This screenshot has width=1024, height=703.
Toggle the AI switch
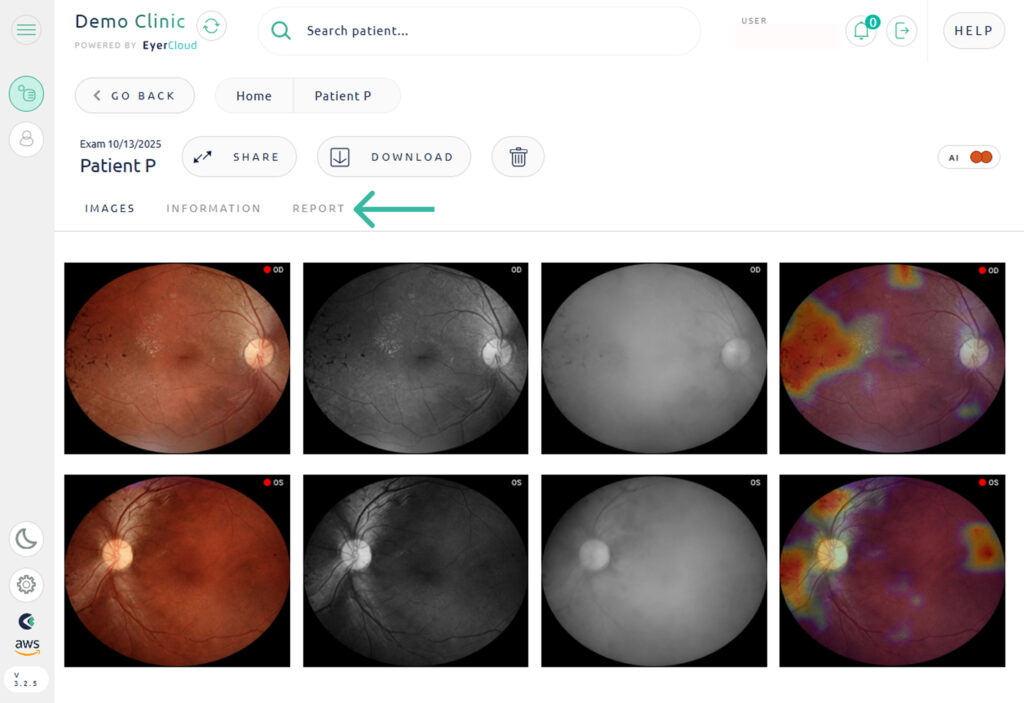coord(979,157)
